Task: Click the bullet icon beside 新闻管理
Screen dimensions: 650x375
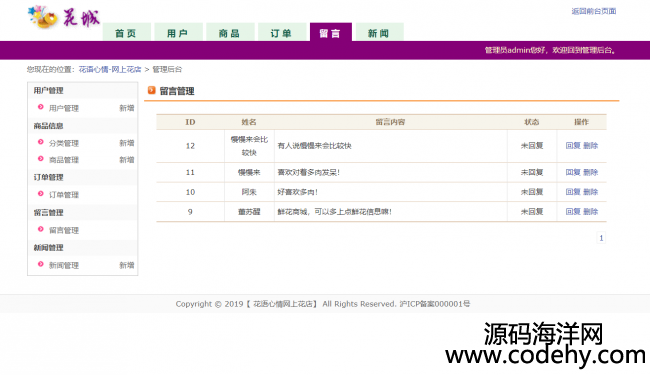Action: click(x=41, y=264)
